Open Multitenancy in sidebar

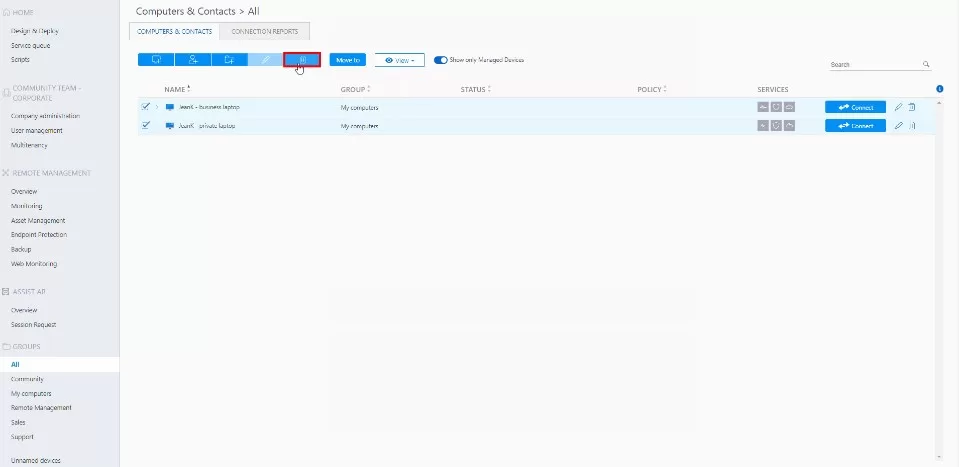[x=29, y=145]
